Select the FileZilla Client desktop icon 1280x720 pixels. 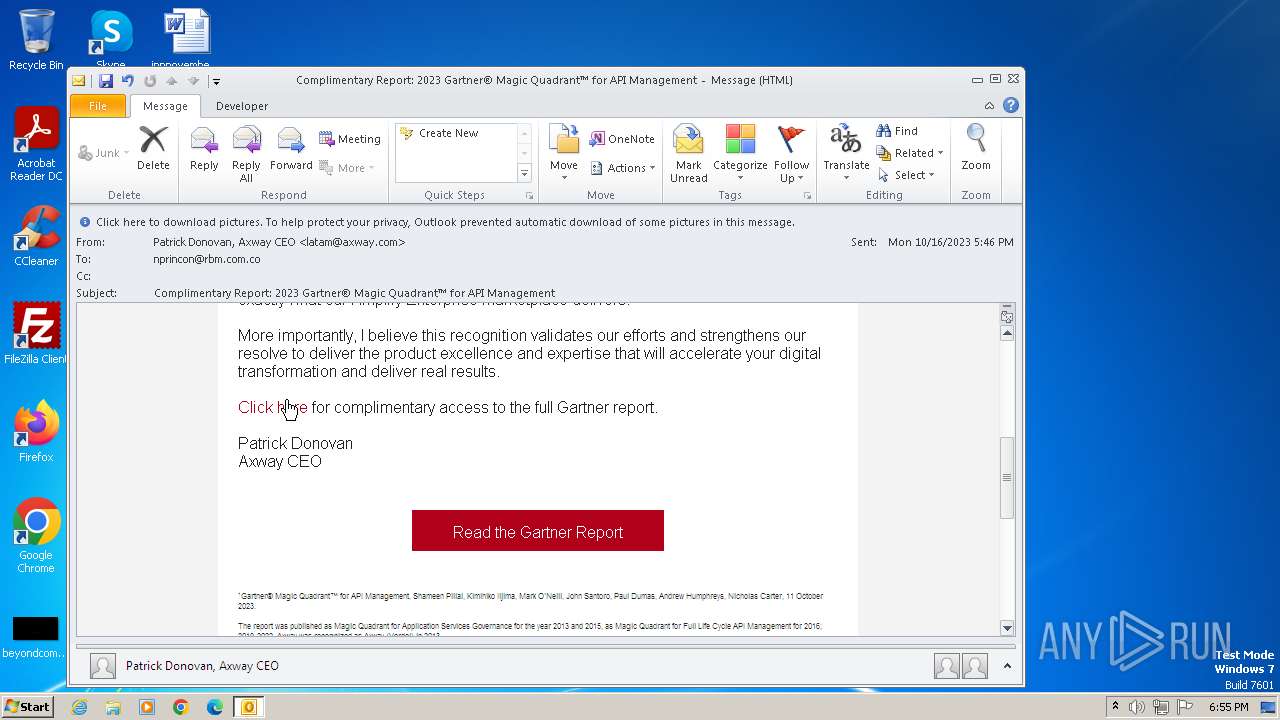(36, 334)
